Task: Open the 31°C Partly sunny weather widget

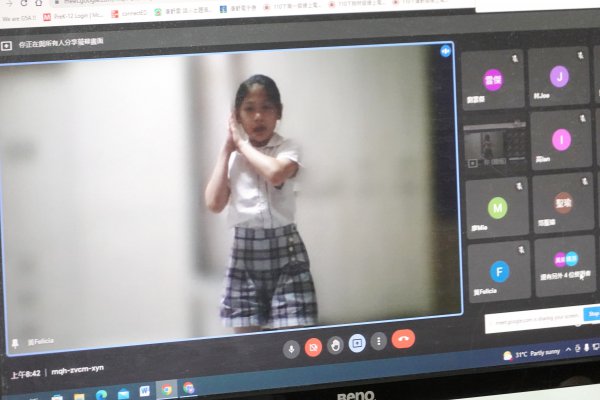Action: tap(531, 354)
